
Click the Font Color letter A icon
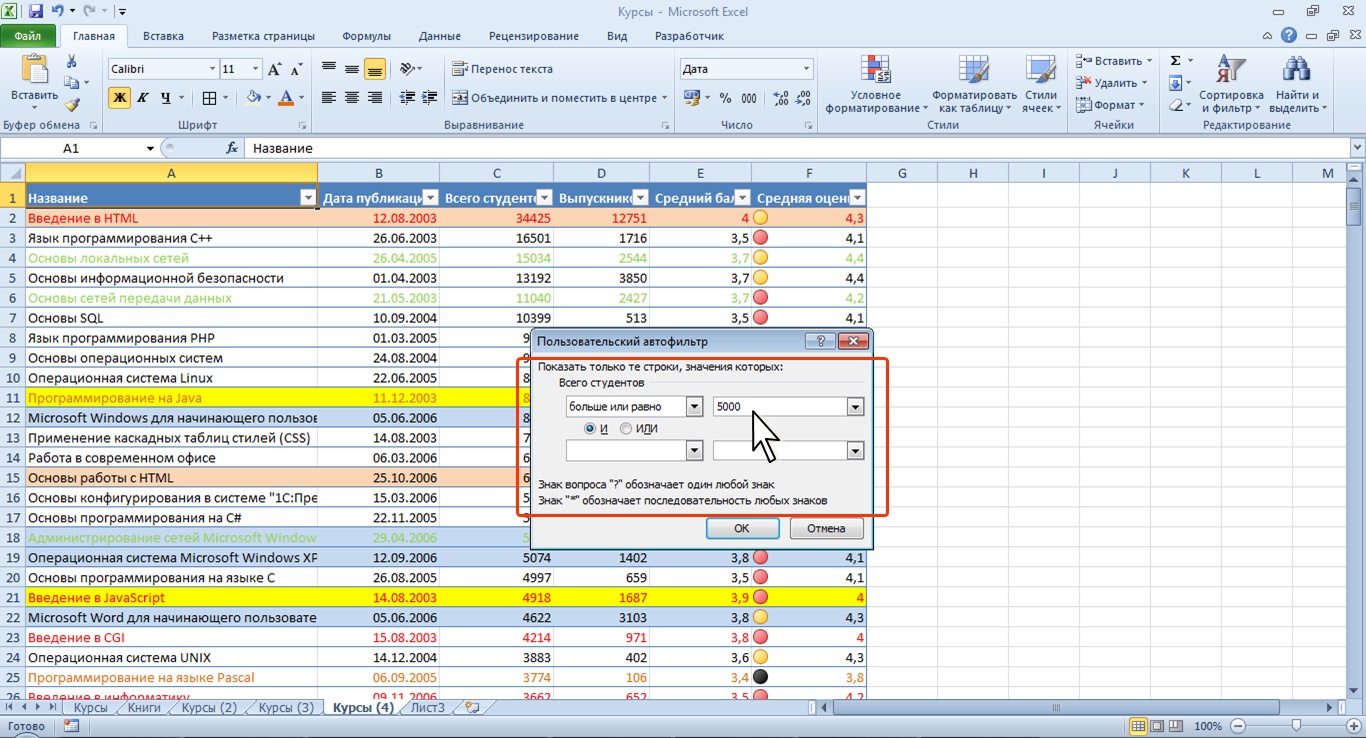[x=287, y=98]
